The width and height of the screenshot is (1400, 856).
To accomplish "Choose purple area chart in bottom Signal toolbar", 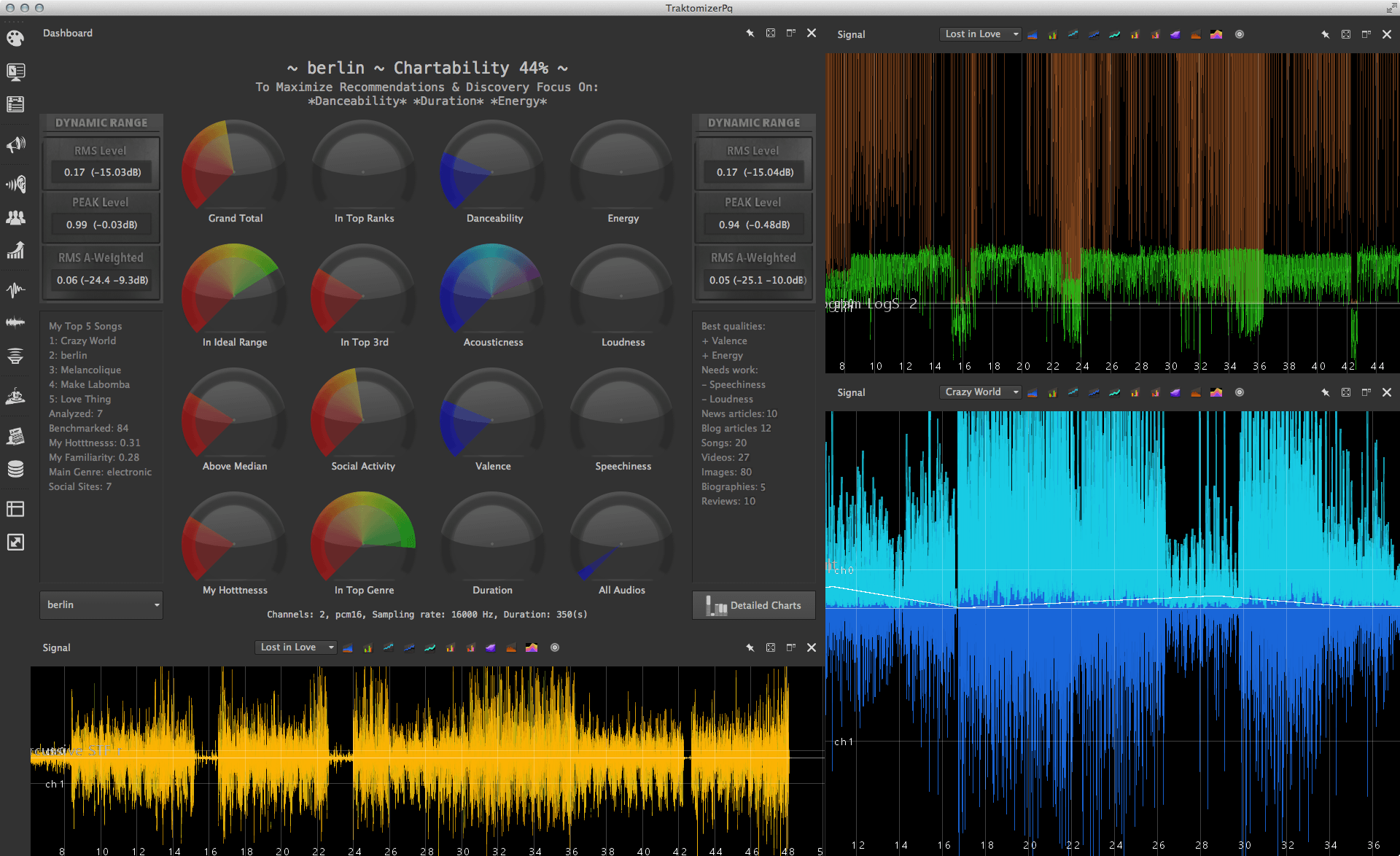I will pos(491,647).
